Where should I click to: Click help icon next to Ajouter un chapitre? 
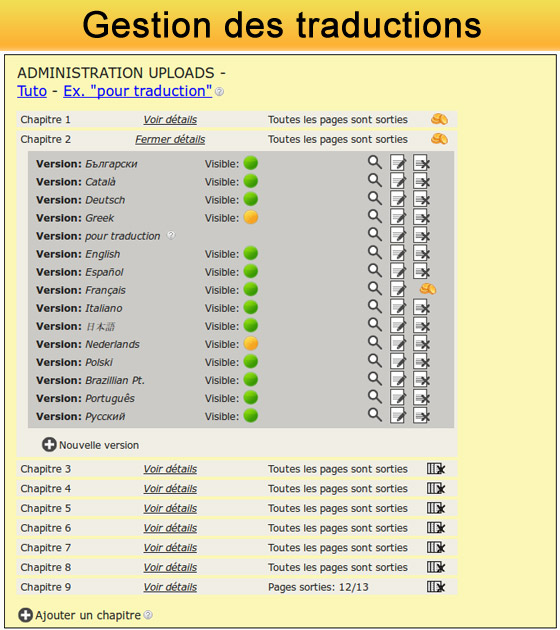(x=148, y=615)
